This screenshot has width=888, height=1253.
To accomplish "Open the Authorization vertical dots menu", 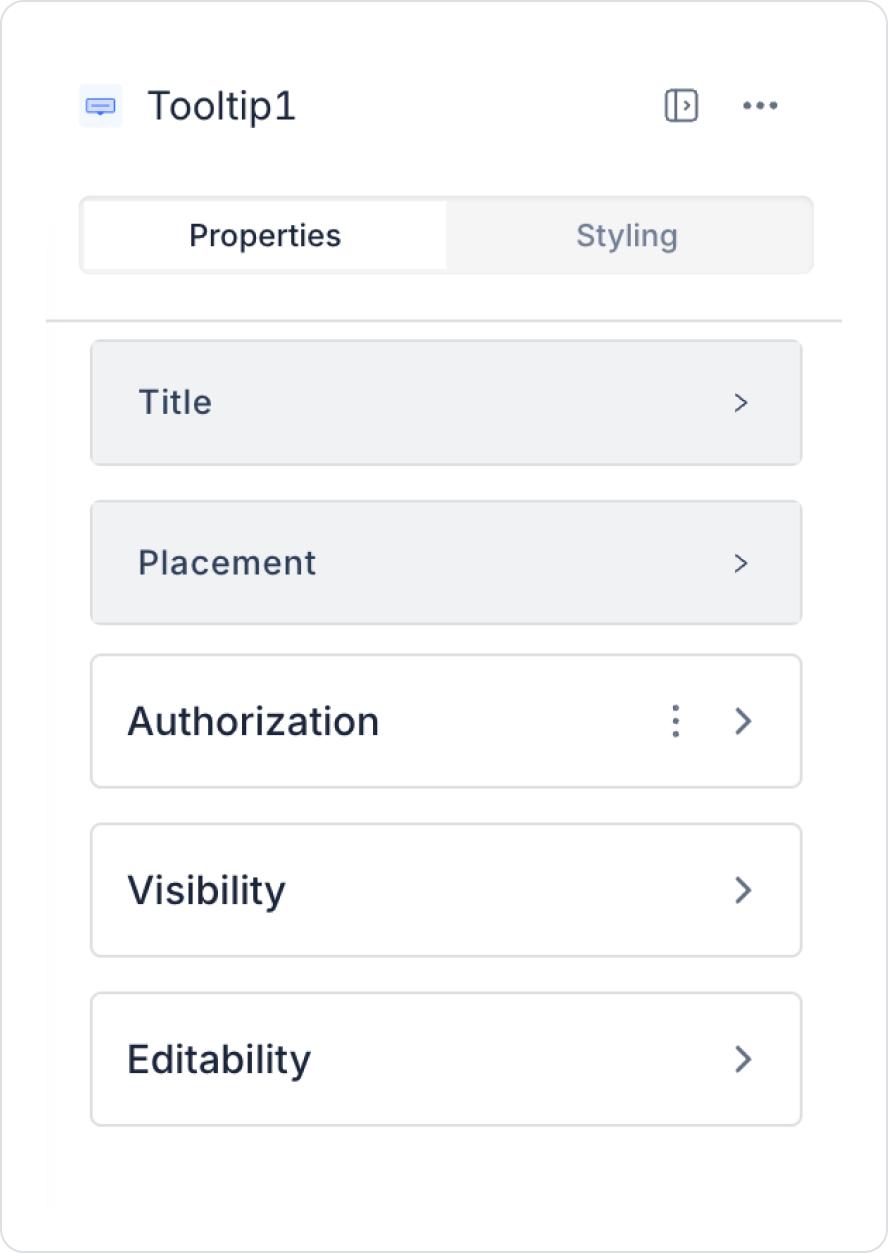I will point(676,721).
